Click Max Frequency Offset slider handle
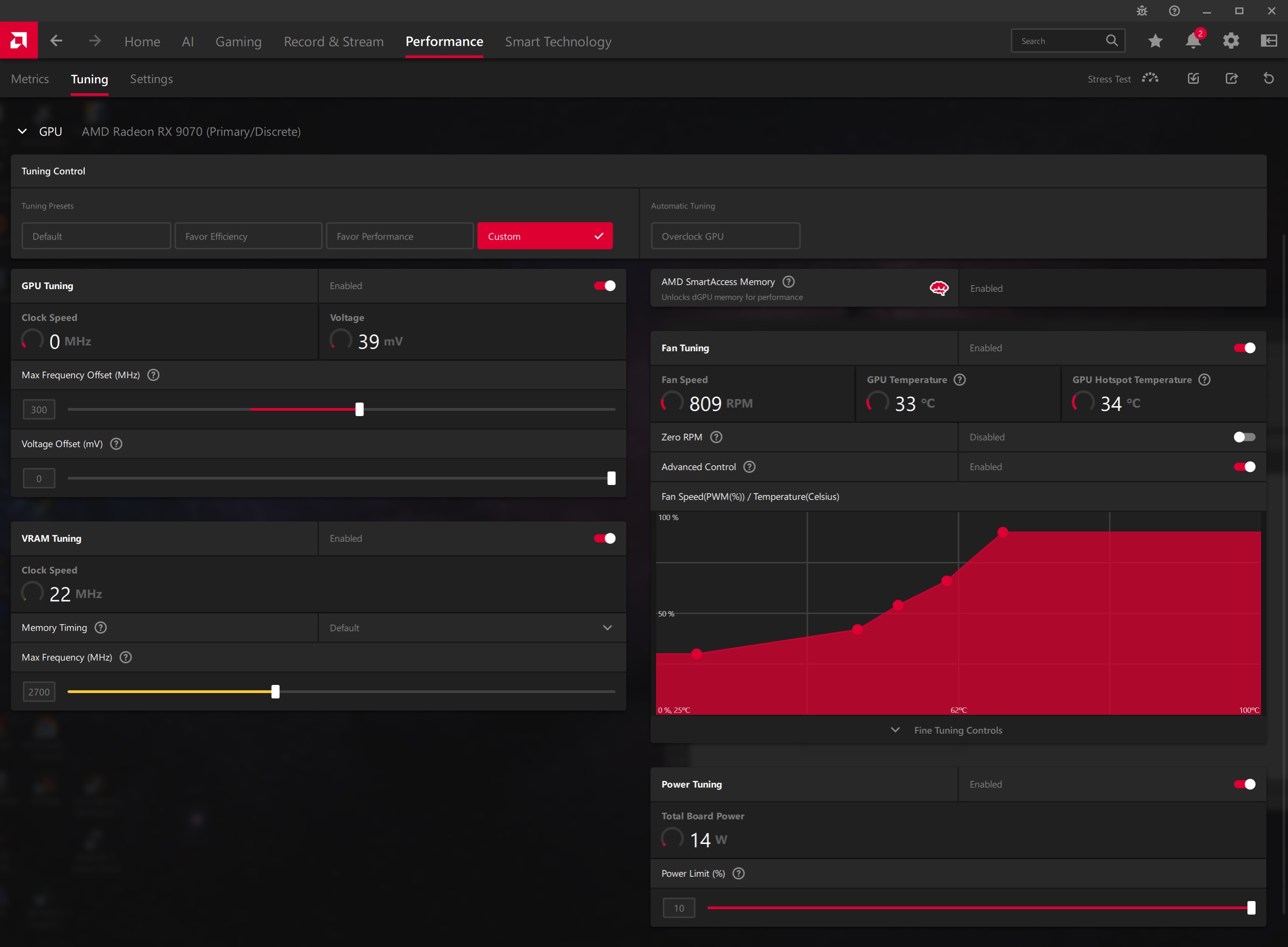Screen dimensions: 1288x947 pos(360,409)
